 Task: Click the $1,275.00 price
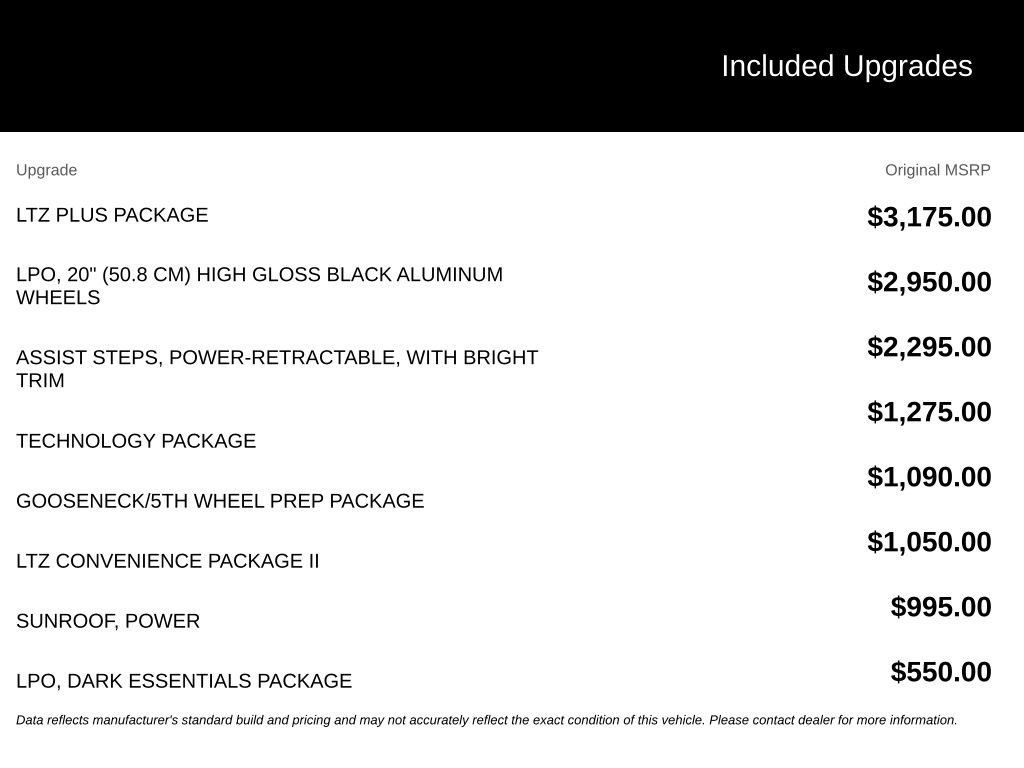[x=929, y=412]
